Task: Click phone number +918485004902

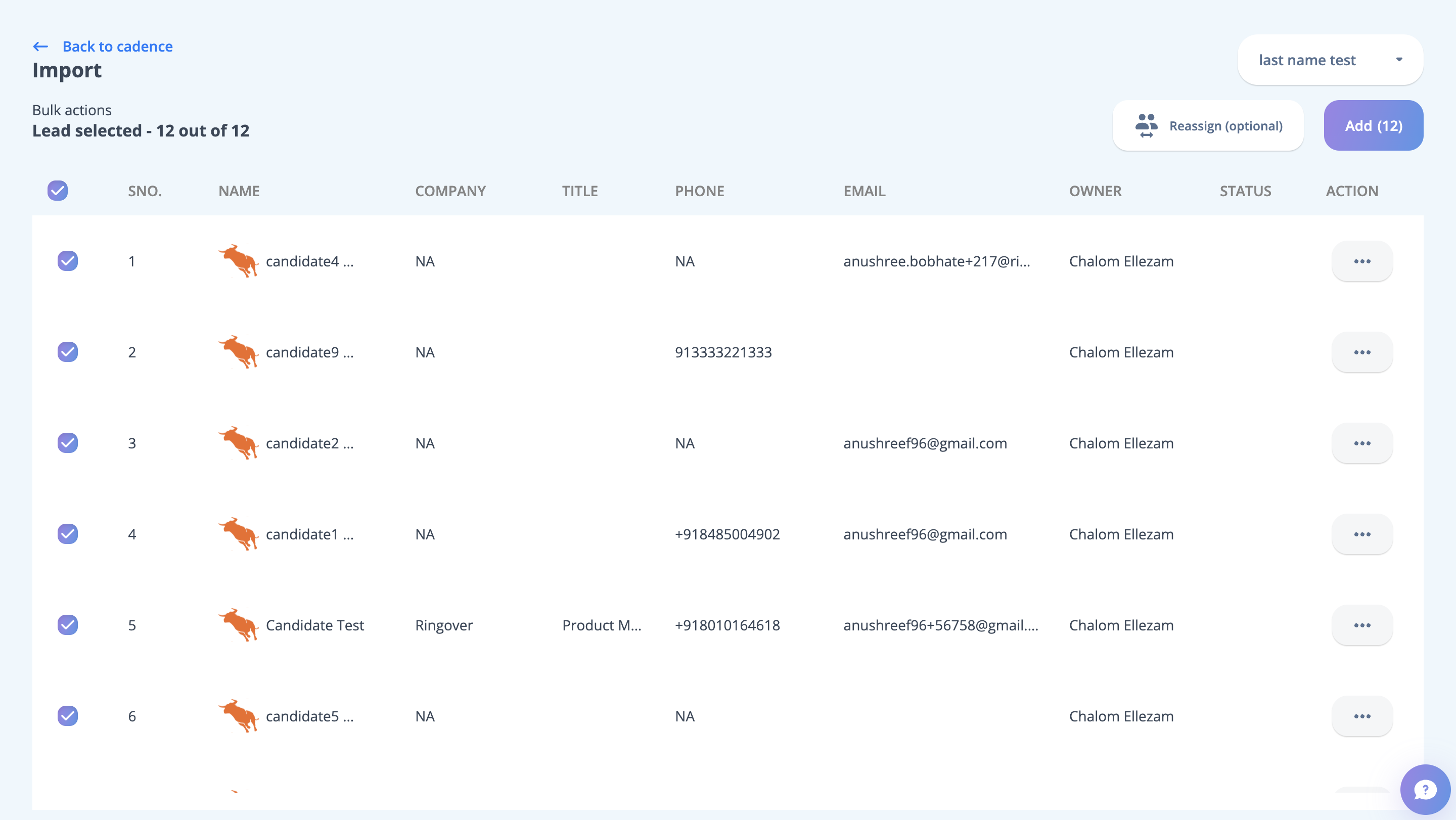Action: point(727,534)
